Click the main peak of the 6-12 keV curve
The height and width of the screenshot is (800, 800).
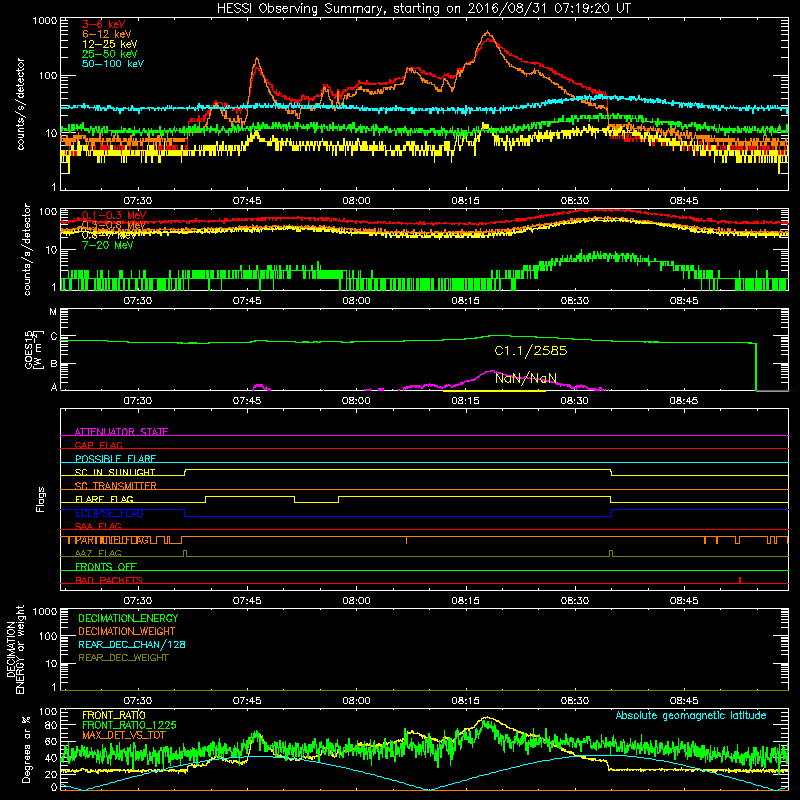[x=488, y=33]
